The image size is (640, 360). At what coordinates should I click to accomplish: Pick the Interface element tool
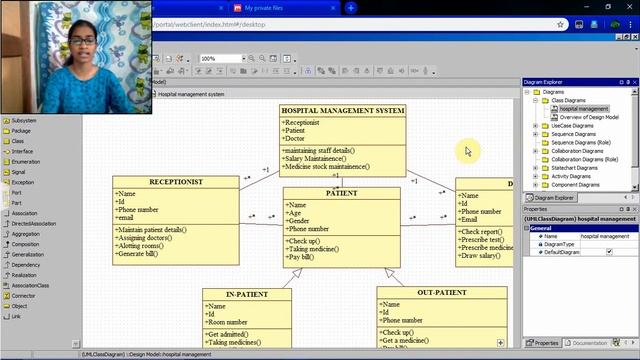point(18,151)
